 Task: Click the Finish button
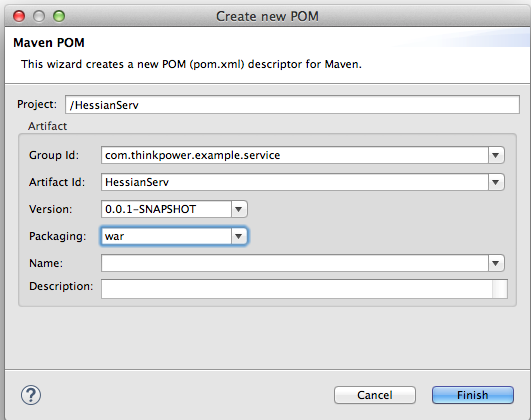[473, 395]
